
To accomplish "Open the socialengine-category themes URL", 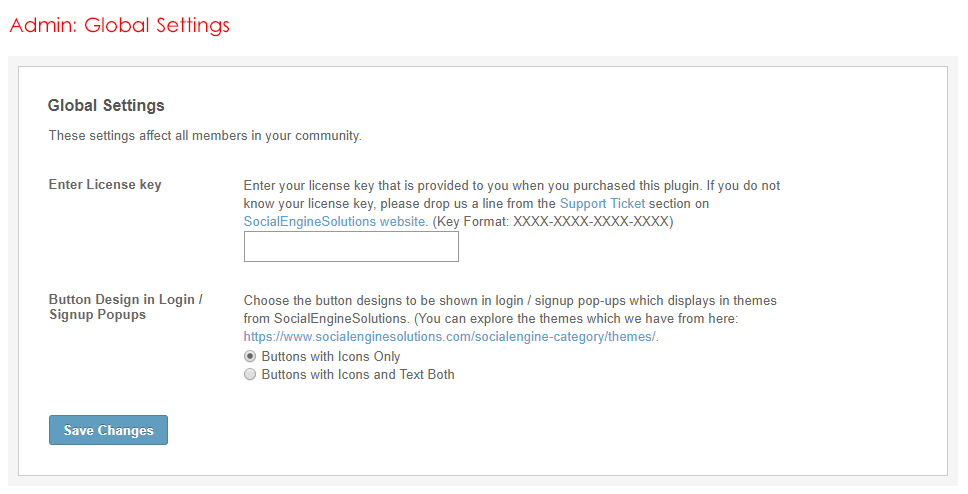I will click(x=450, y=337).
